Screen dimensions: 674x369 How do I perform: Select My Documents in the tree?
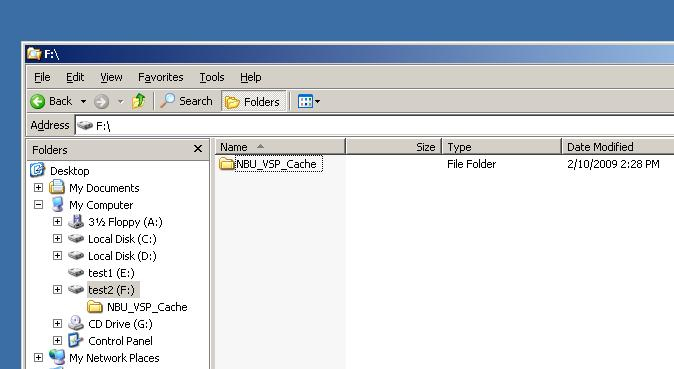[x=104, y=188]
